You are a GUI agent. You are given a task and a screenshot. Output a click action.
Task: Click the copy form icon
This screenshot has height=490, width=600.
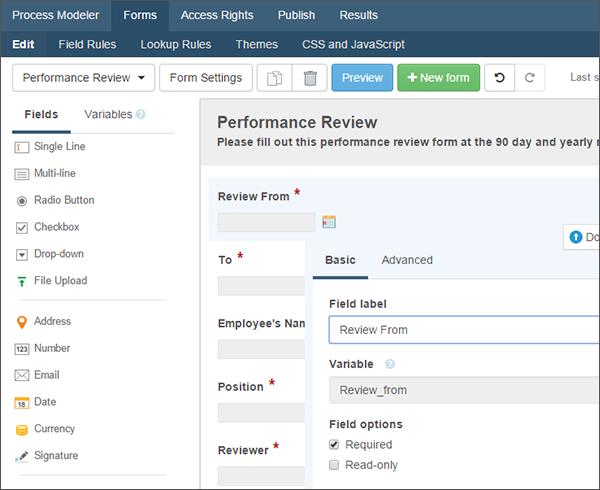pos(274,78)
